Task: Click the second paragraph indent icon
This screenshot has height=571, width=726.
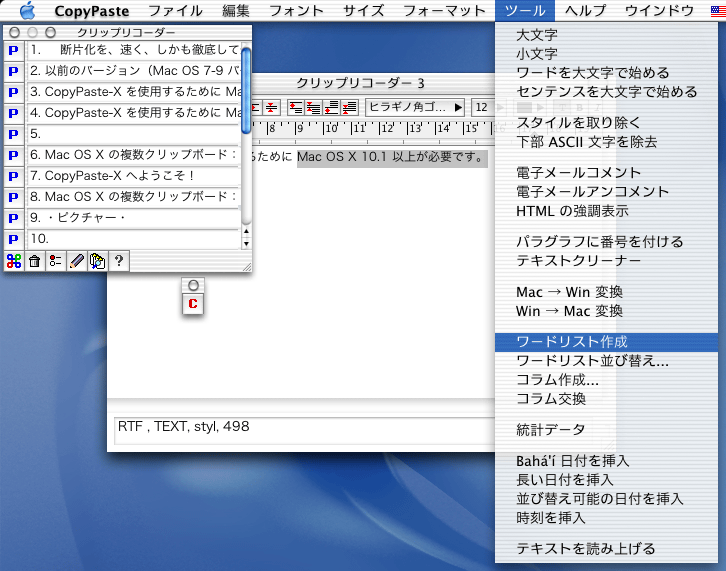Action: pos(313,108)
